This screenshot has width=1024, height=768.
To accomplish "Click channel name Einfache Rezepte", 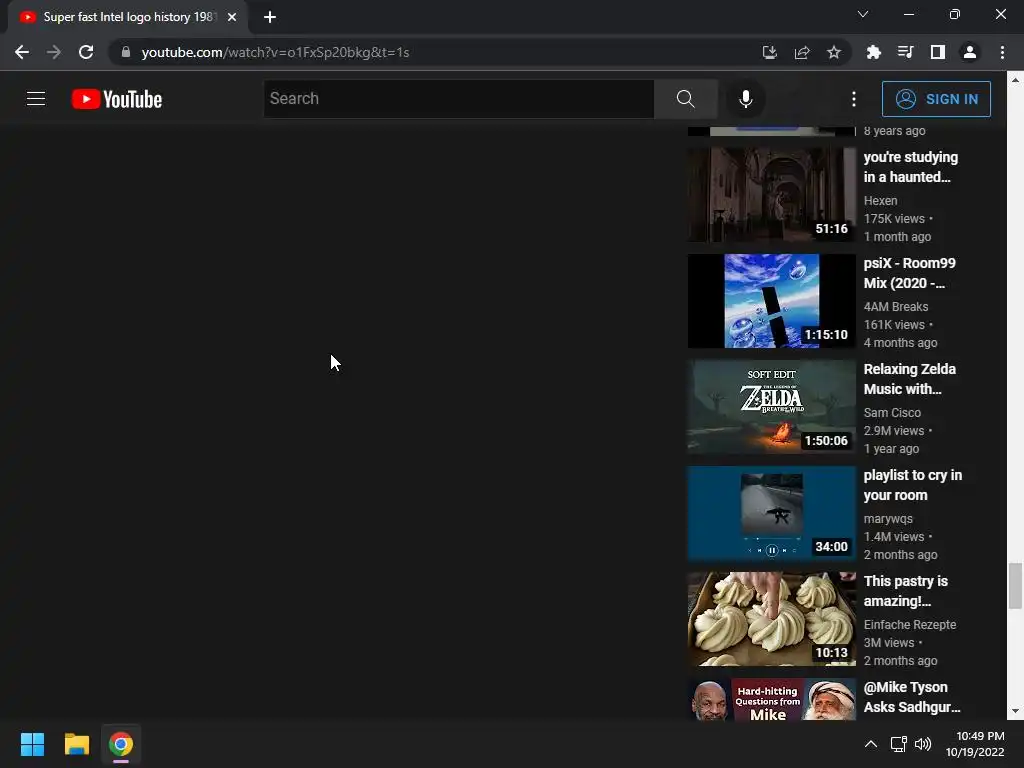I will (910, 624).
